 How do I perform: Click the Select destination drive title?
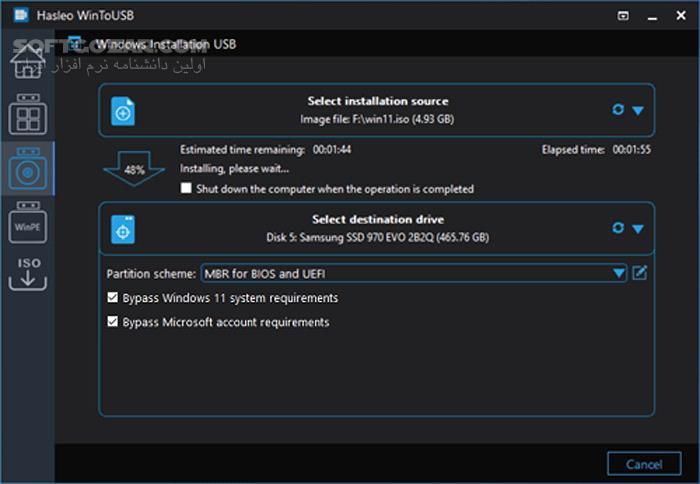pyautogui.click(x=378, y=219)
